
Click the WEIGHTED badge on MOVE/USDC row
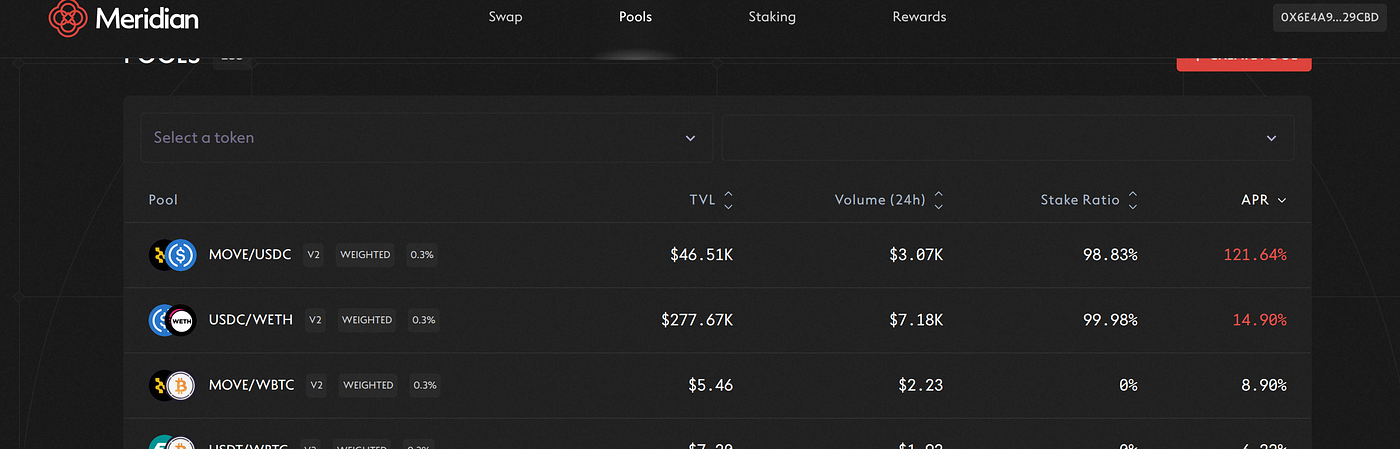pos(364,255)
